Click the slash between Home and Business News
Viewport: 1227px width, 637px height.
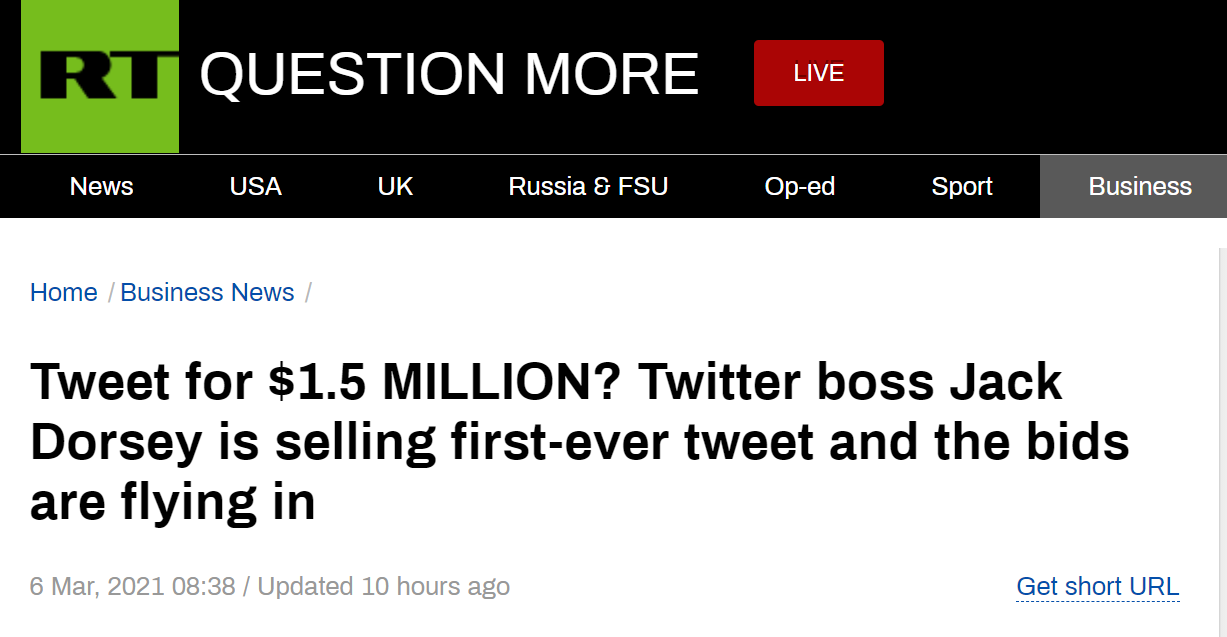click(109, 292)
